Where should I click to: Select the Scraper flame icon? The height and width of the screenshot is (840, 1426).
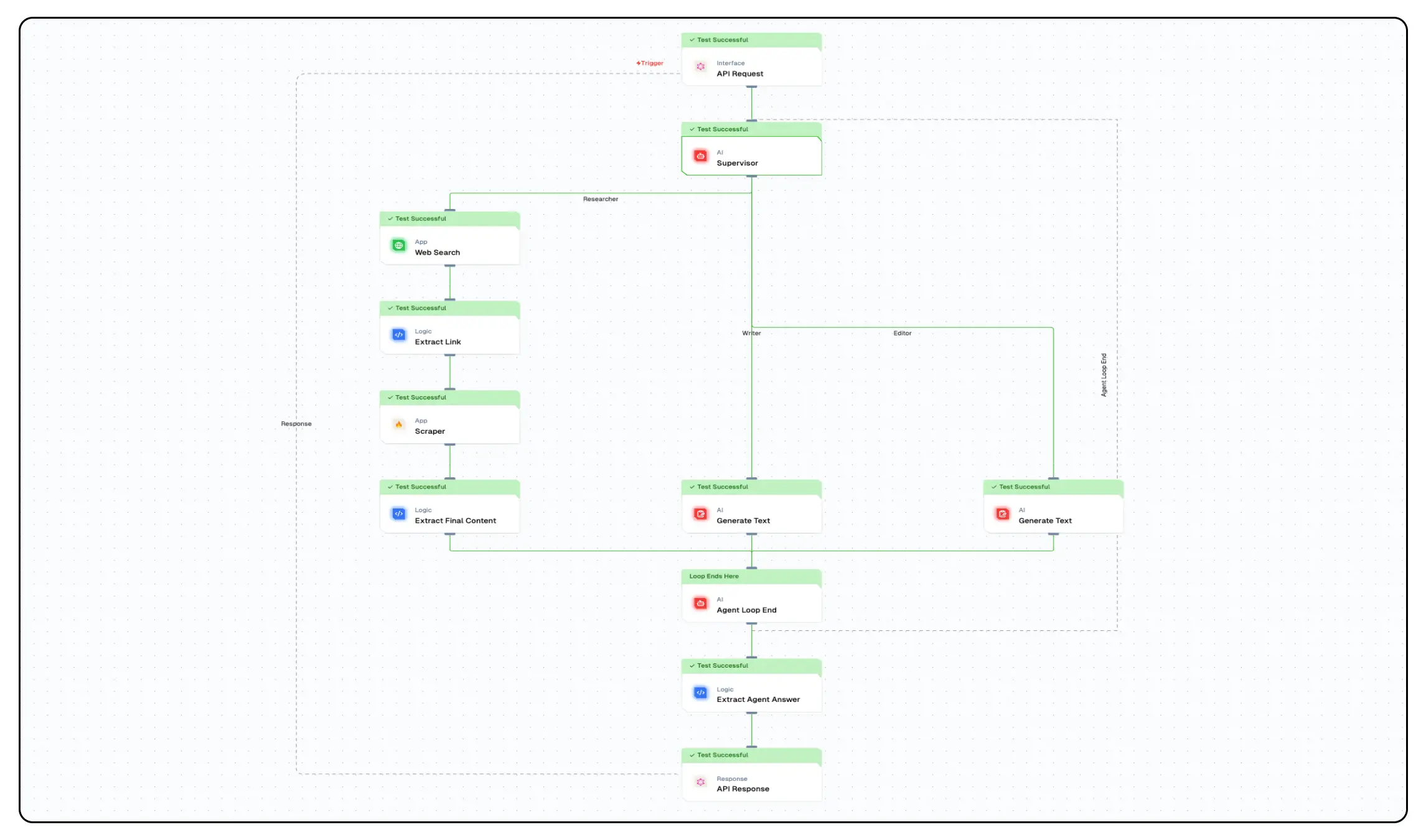tap(399, 424)
